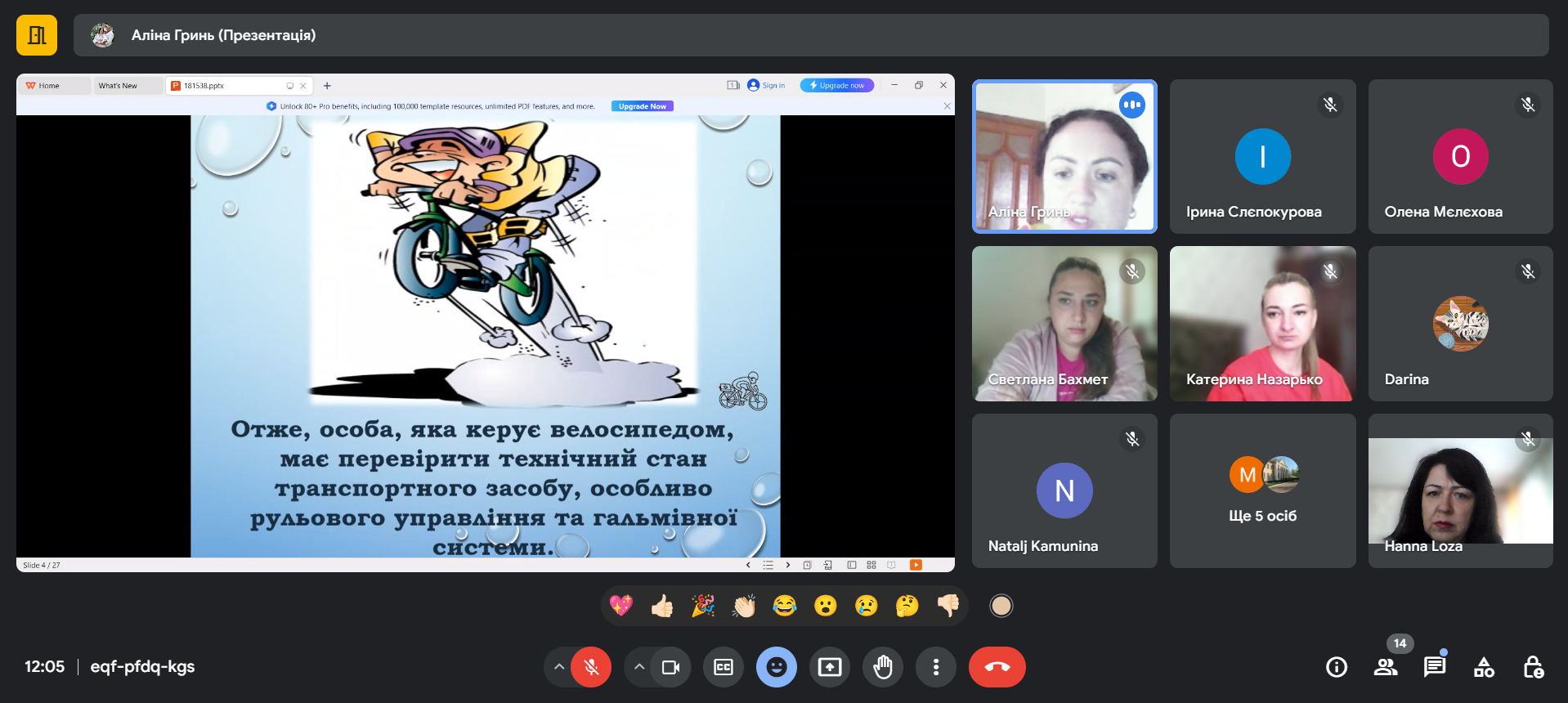Click the present screen button

tap(830, 667)
